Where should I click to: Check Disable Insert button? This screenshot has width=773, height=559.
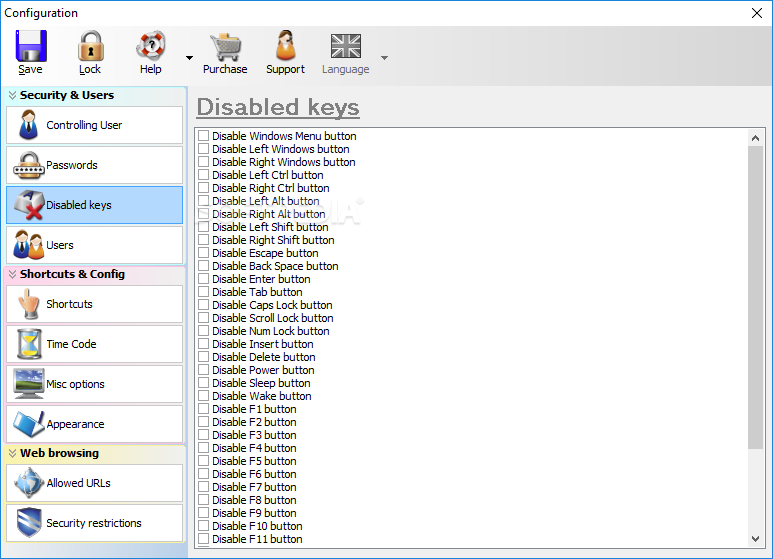click(204, 344)
